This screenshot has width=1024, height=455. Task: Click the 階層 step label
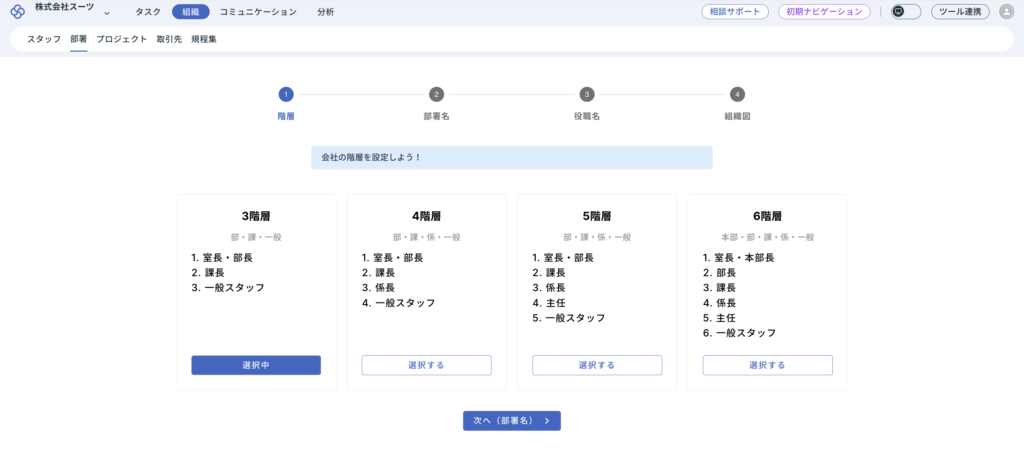[x=285, y=116]
